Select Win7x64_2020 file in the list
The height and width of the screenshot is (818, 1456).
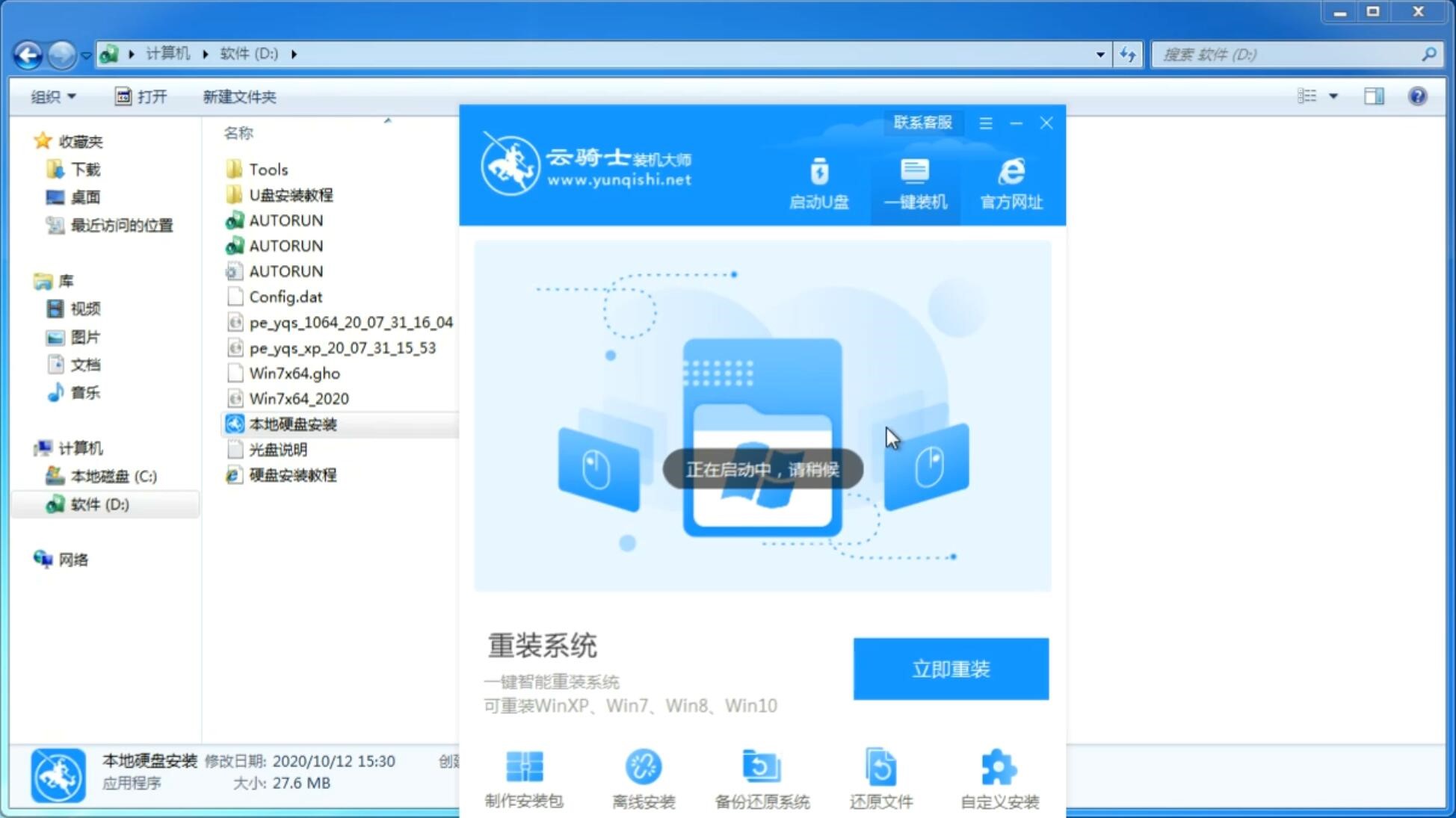[298, 398]
